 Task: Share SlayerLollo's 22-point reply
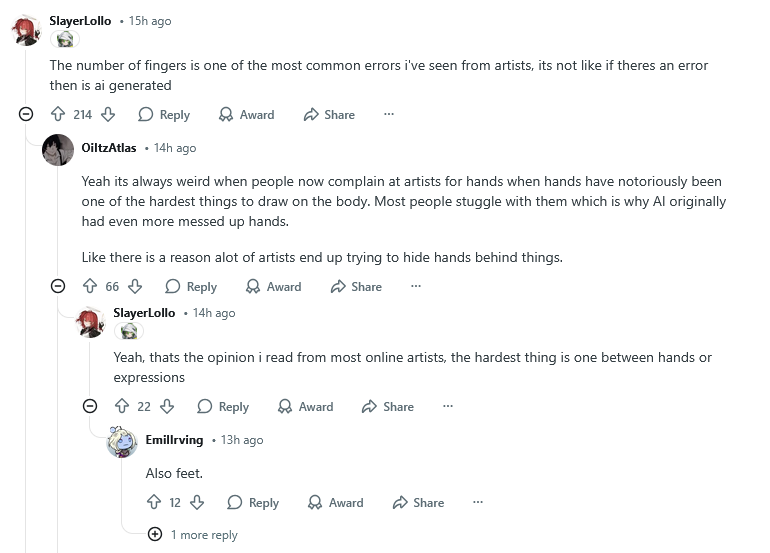[386, 407]
